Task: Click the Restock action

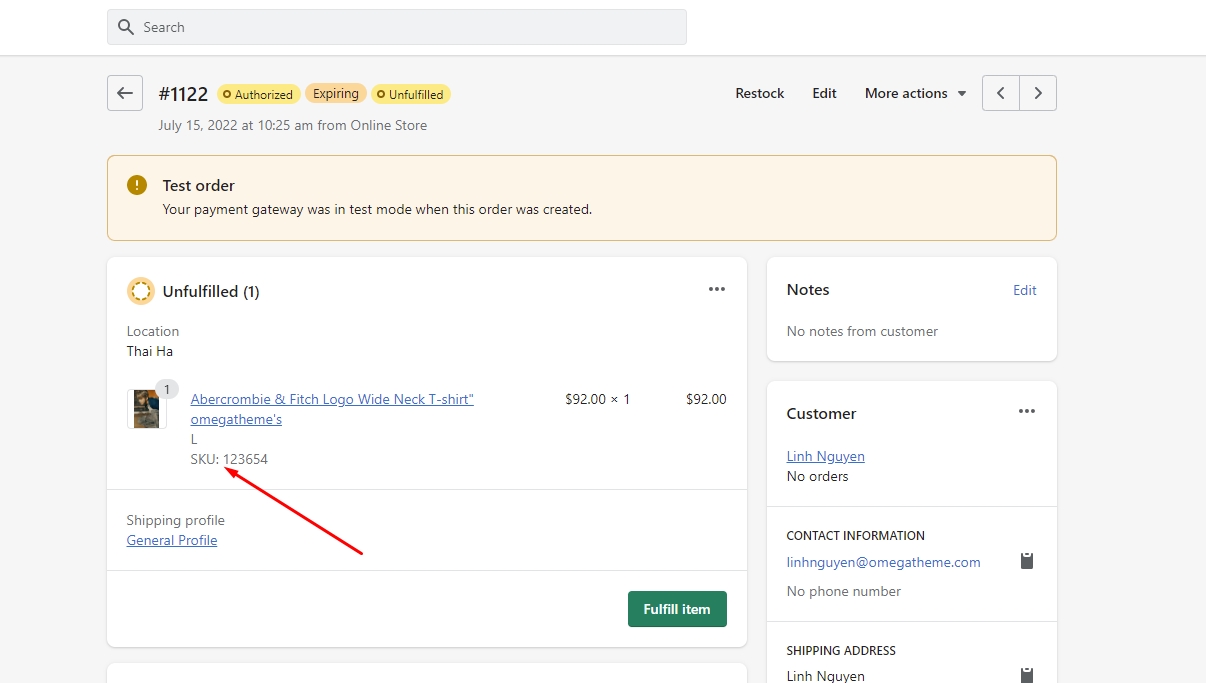Action: (x=759, y=93)
